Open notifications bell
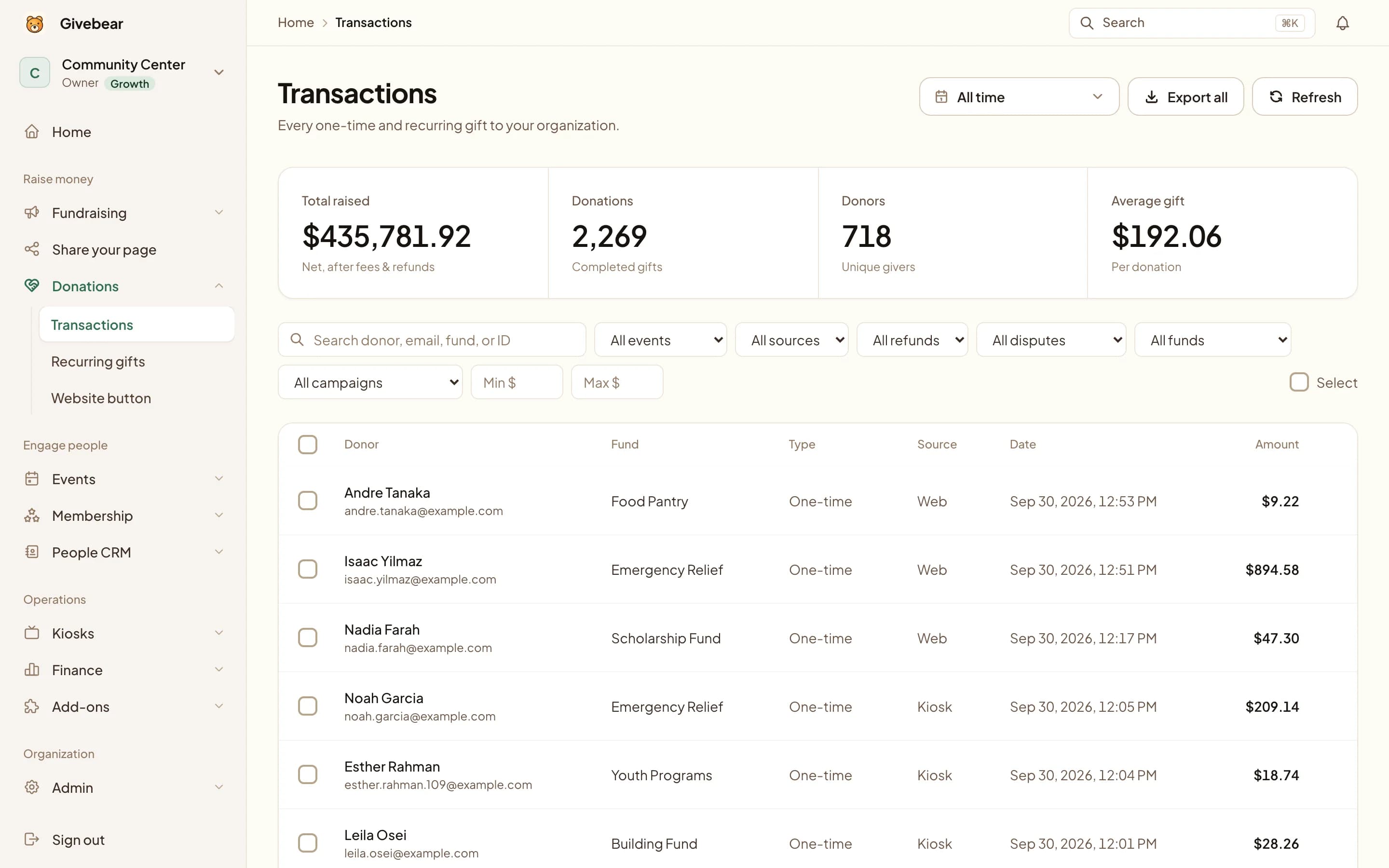Screen dimensions: 1389x868 tap(1342, 23)
